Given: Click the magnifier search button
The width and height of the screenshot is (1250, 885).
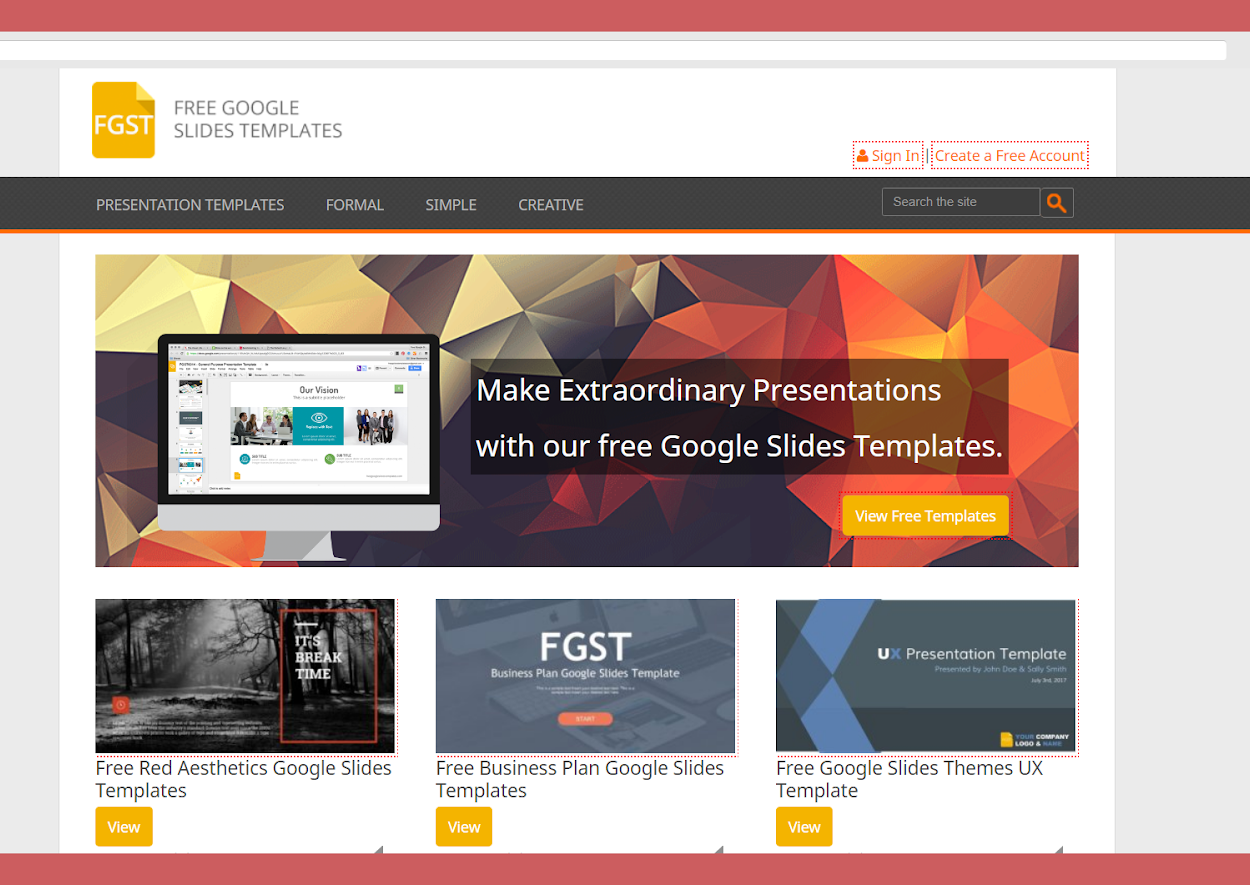Looking at the screenshot, I should pyautogui.click(x=1056, y=203).
